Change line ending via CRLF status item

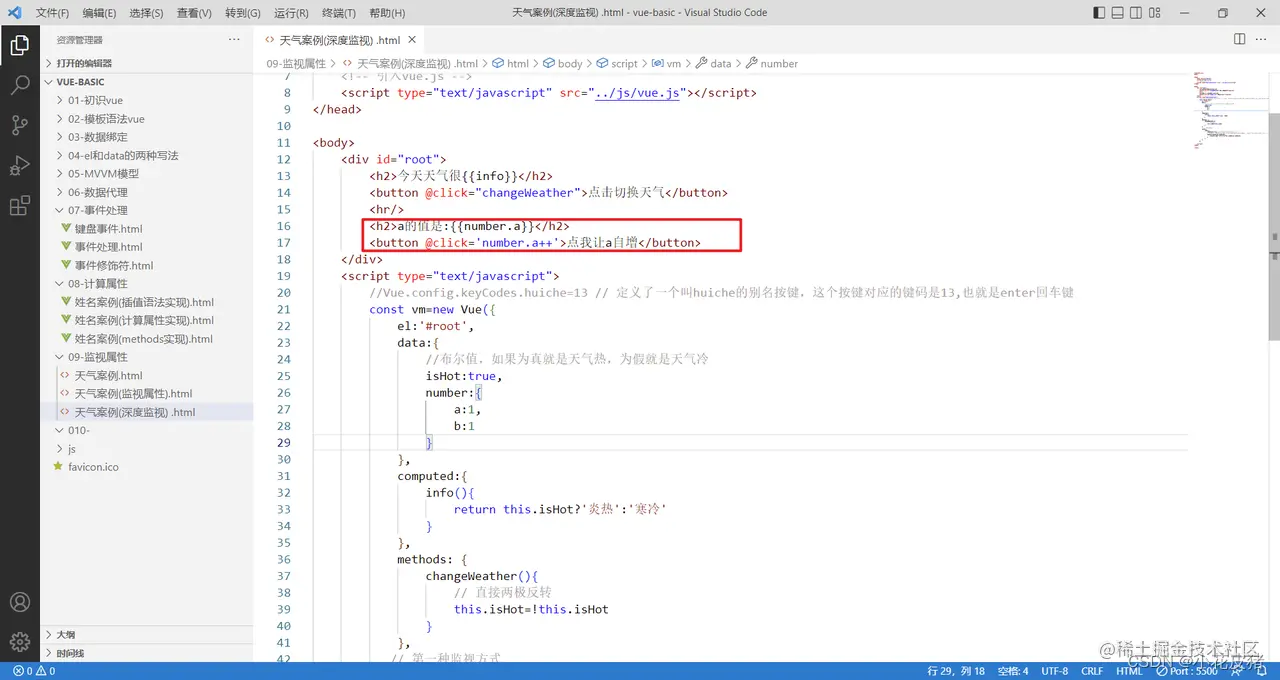pyautogui.click(x=1092, y=671)
